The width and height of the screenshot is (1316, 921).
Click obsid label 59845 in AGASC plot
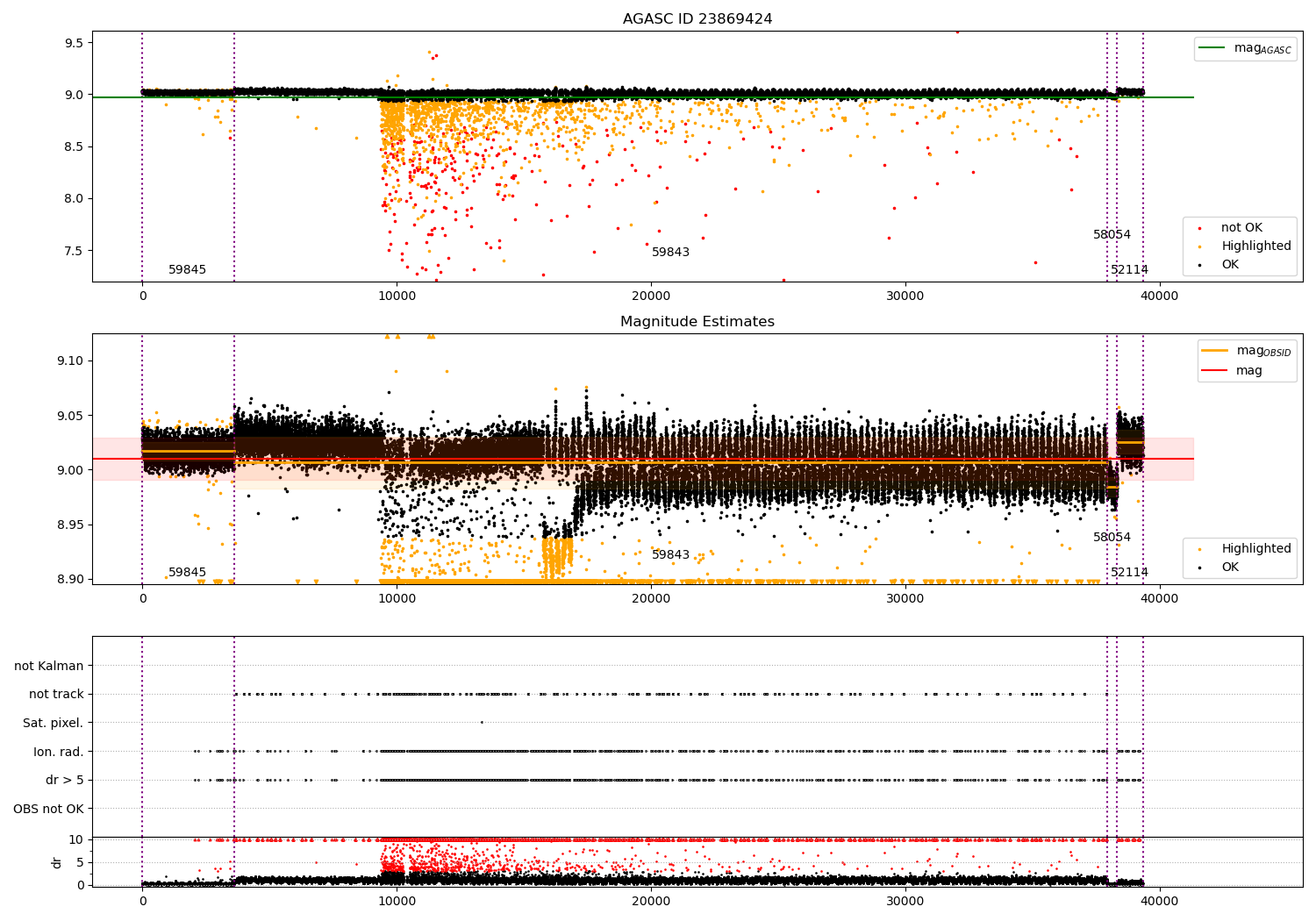(x=187, y=270)
